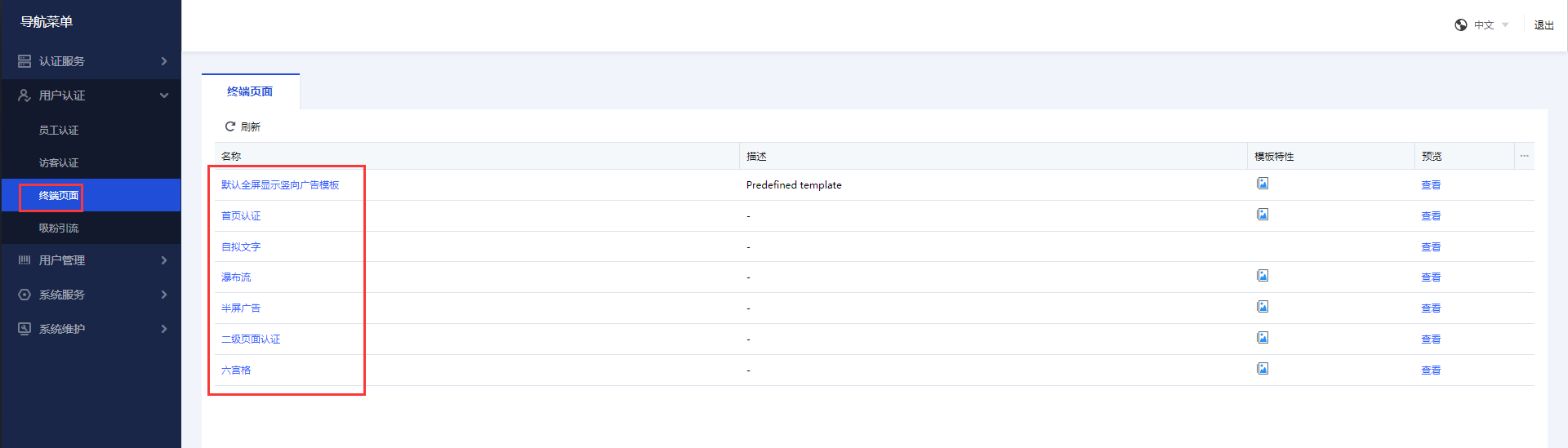Open the 默认全屏显示竖向广告模板 template link
1568x448 pixels.
[280, 185]
